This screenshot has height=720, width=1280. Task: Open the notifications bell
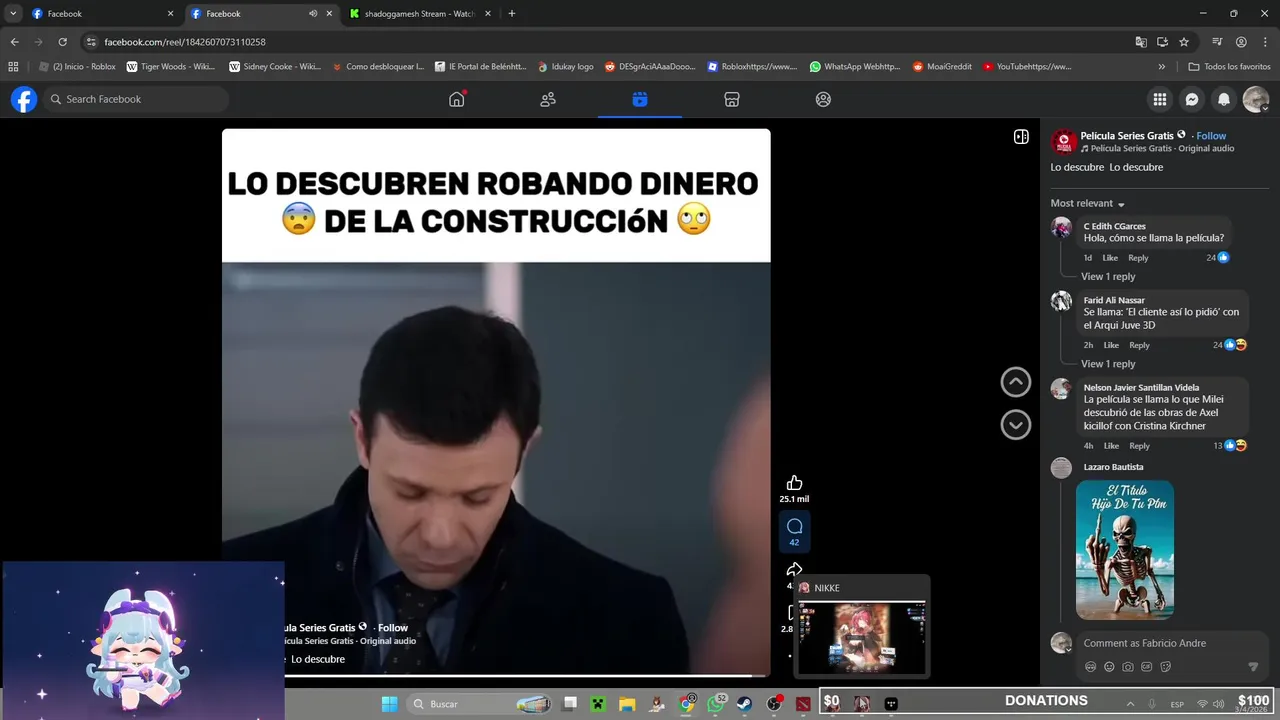pos(1224,99)
